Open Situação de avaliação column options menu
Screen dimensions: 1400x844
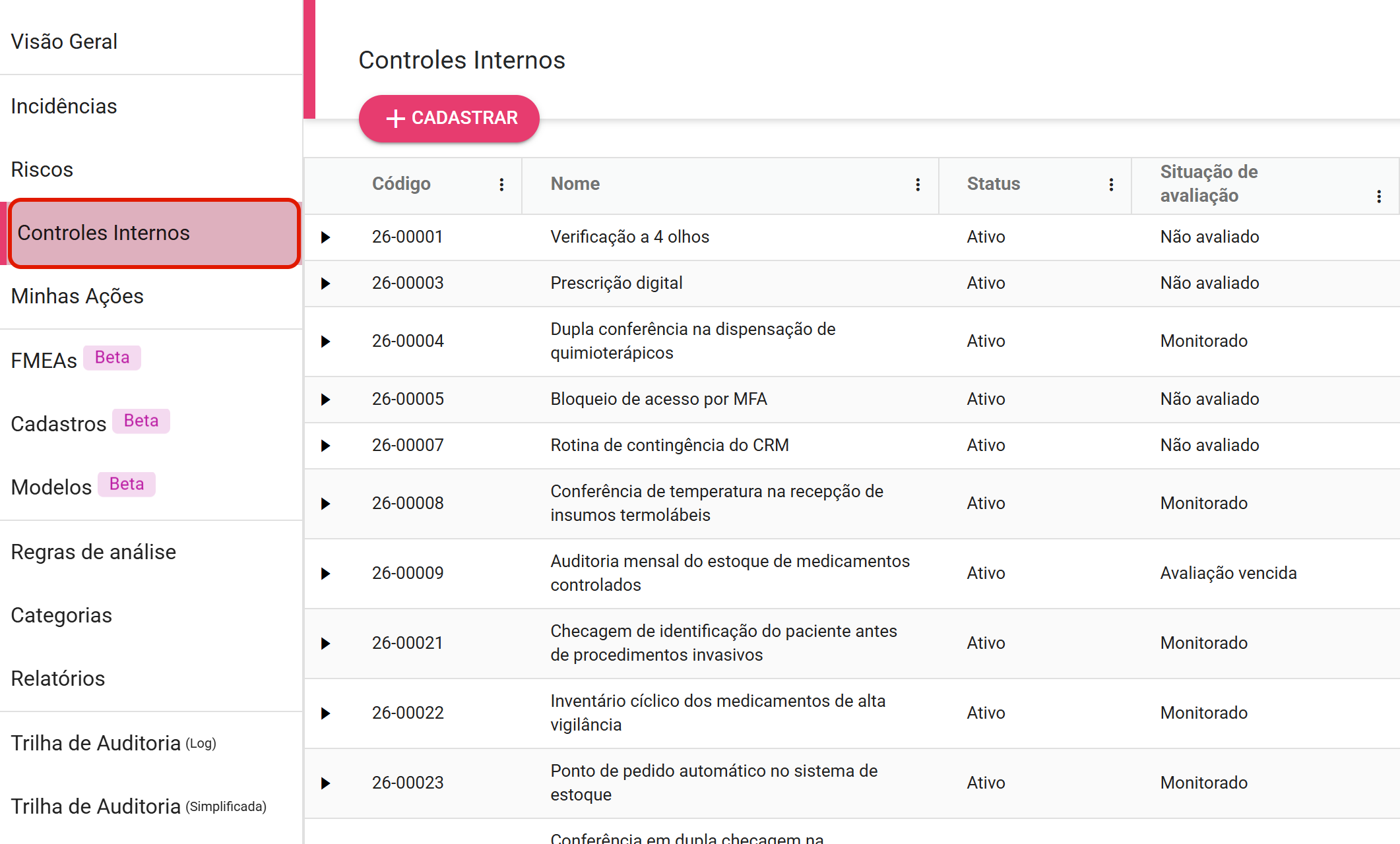(1379, 196)
